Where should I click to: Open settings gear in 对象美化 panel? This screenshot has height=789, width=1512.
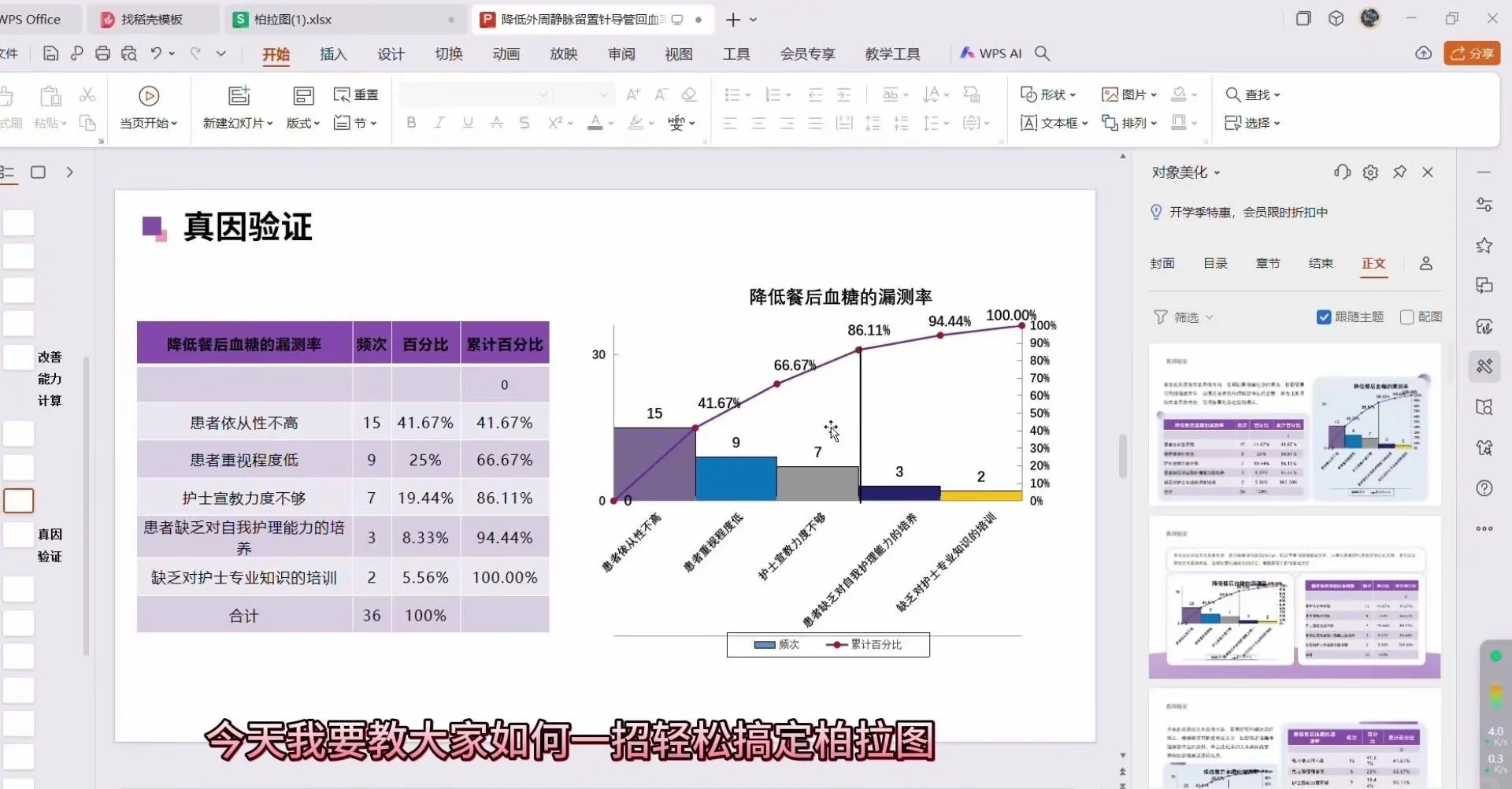coord(1370,172)
